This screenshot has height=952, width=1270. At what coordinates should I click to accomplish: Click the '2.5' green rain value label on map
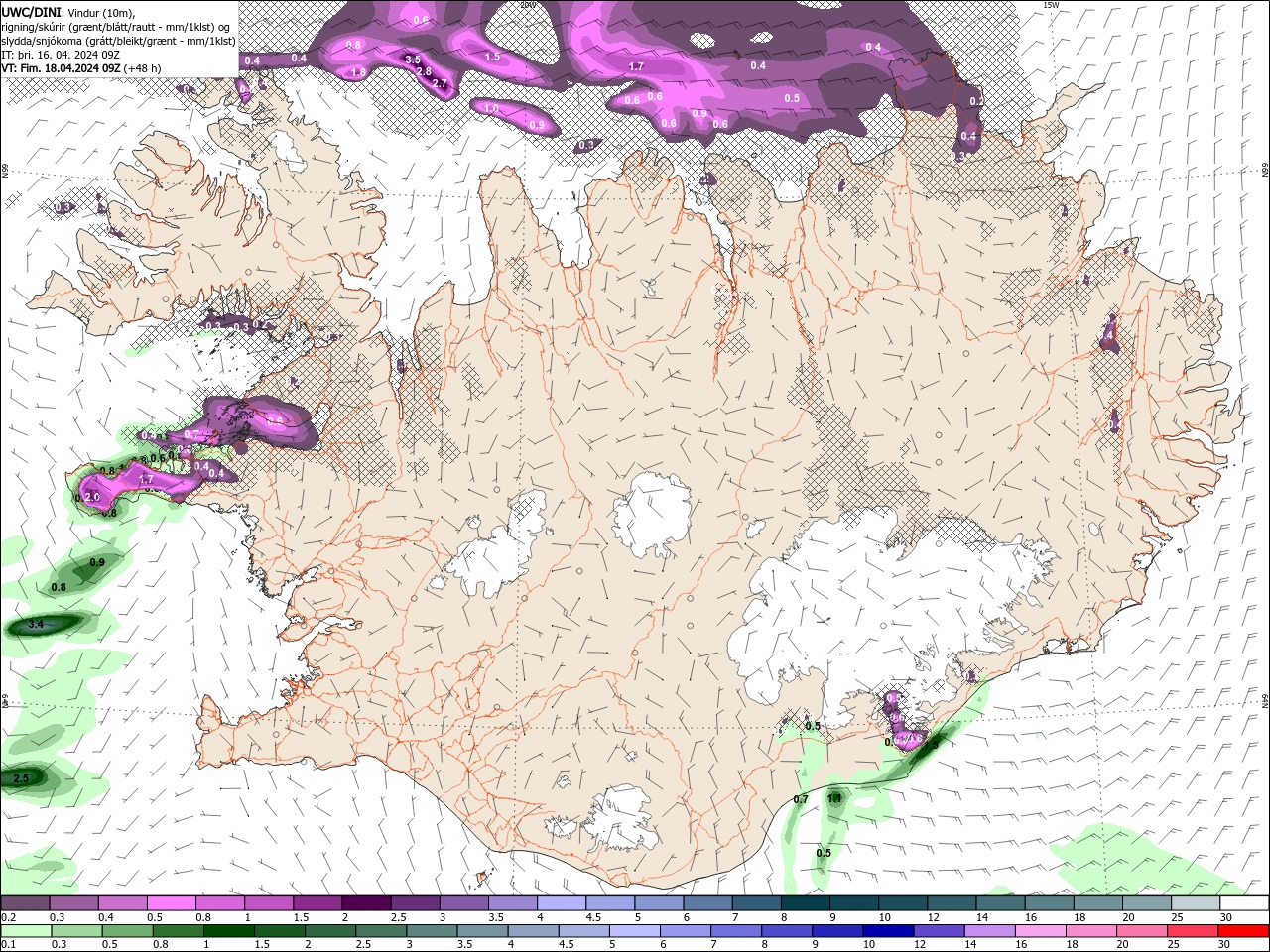pyautogui.click(x=21, y=778)
